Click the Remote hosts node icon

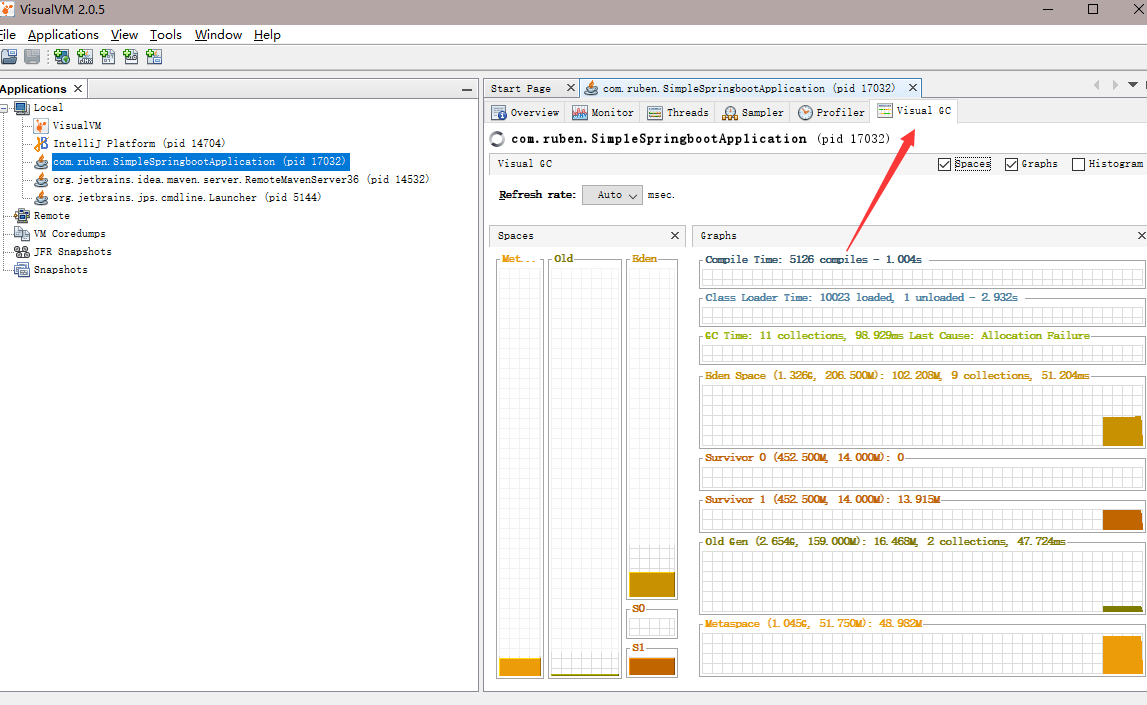point(22,216)
